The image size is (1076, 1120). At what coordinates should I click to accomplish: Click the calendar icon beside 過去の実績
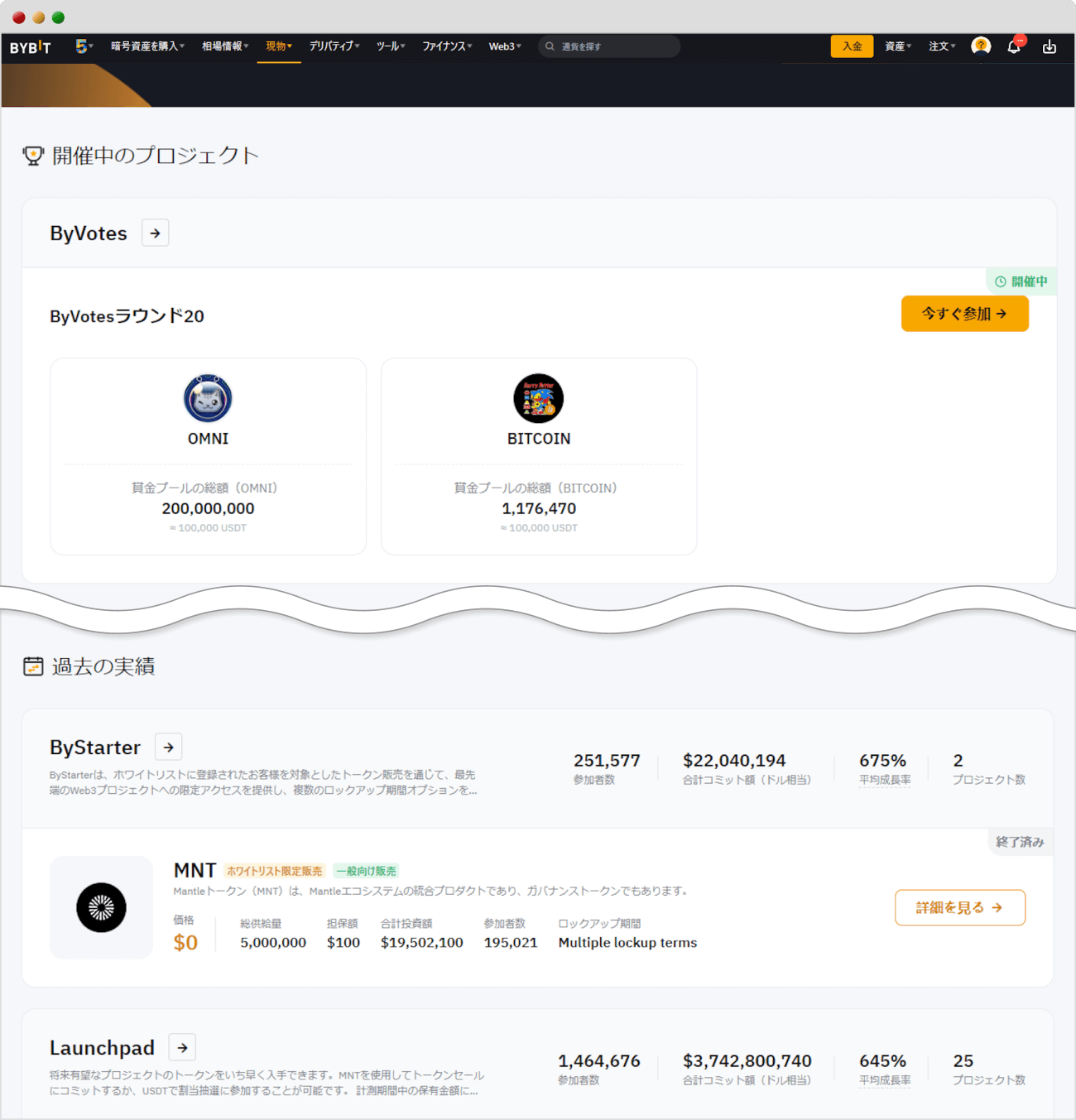pos(33,666)
